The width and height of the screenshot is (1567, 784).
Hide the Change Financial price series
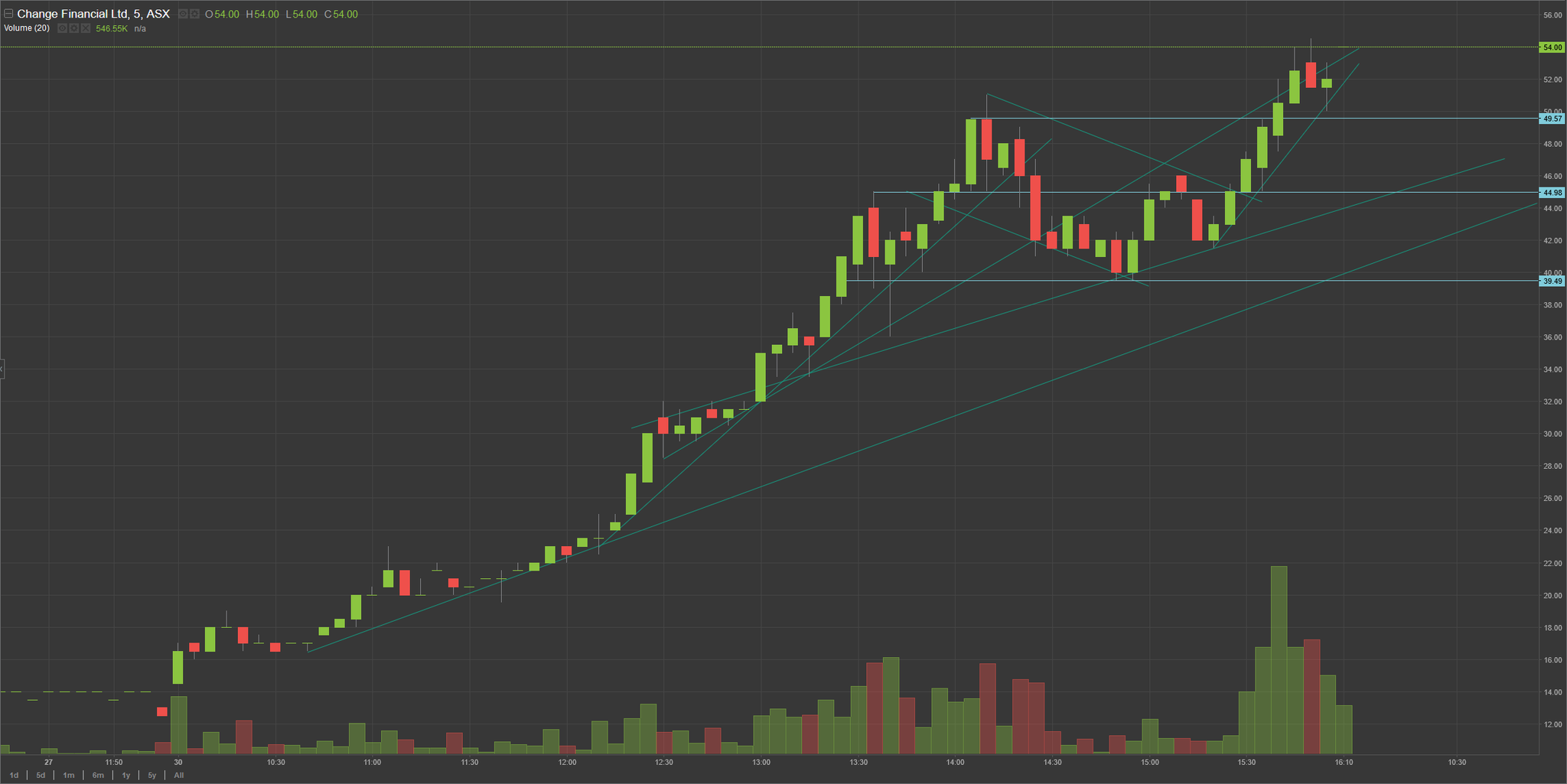pyautogui.click(x=183, y=14)
